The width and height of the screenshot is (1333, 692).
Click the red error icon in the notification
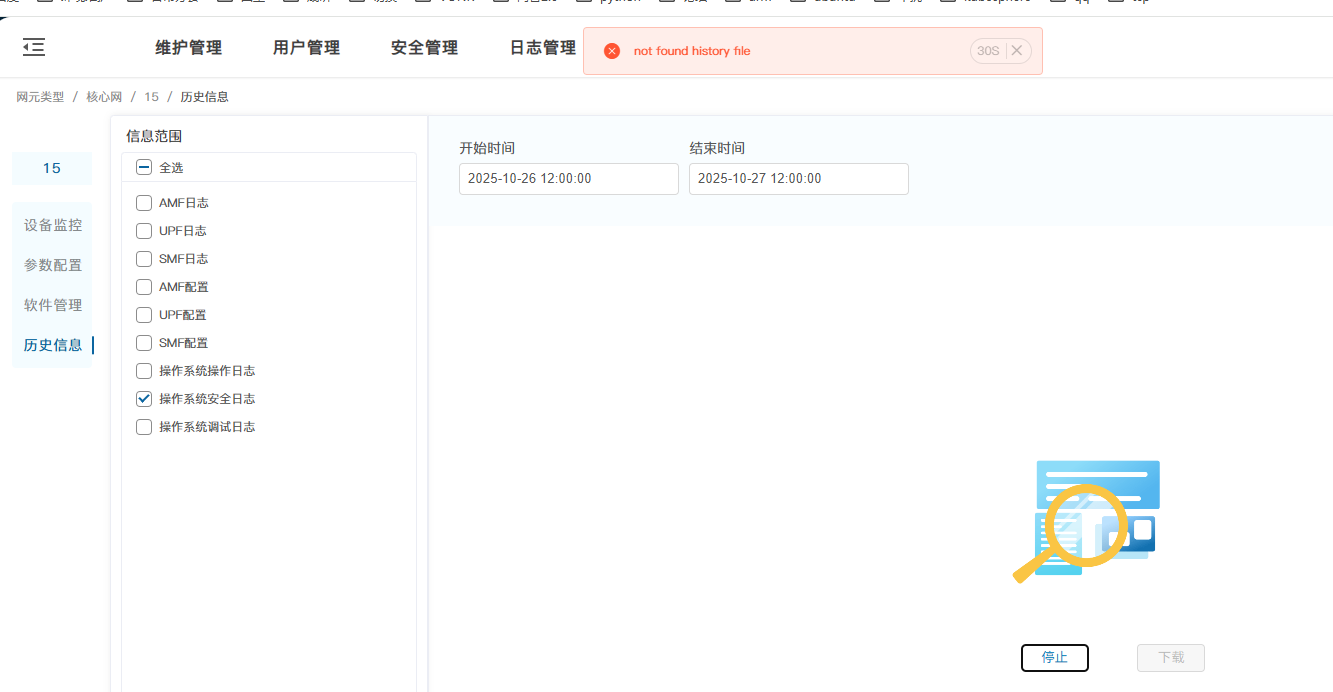coord(612,51)
